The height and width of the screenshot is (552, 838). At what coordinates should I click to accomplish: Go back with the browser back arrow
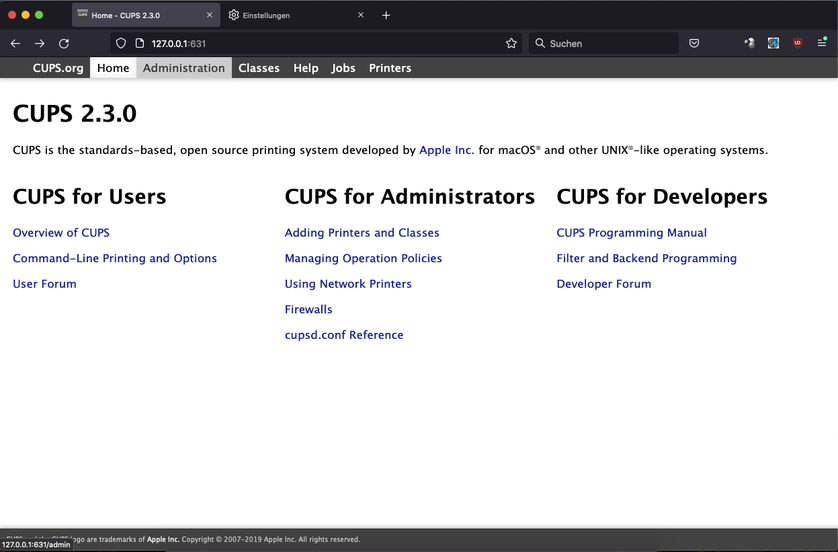coord(15,43)
